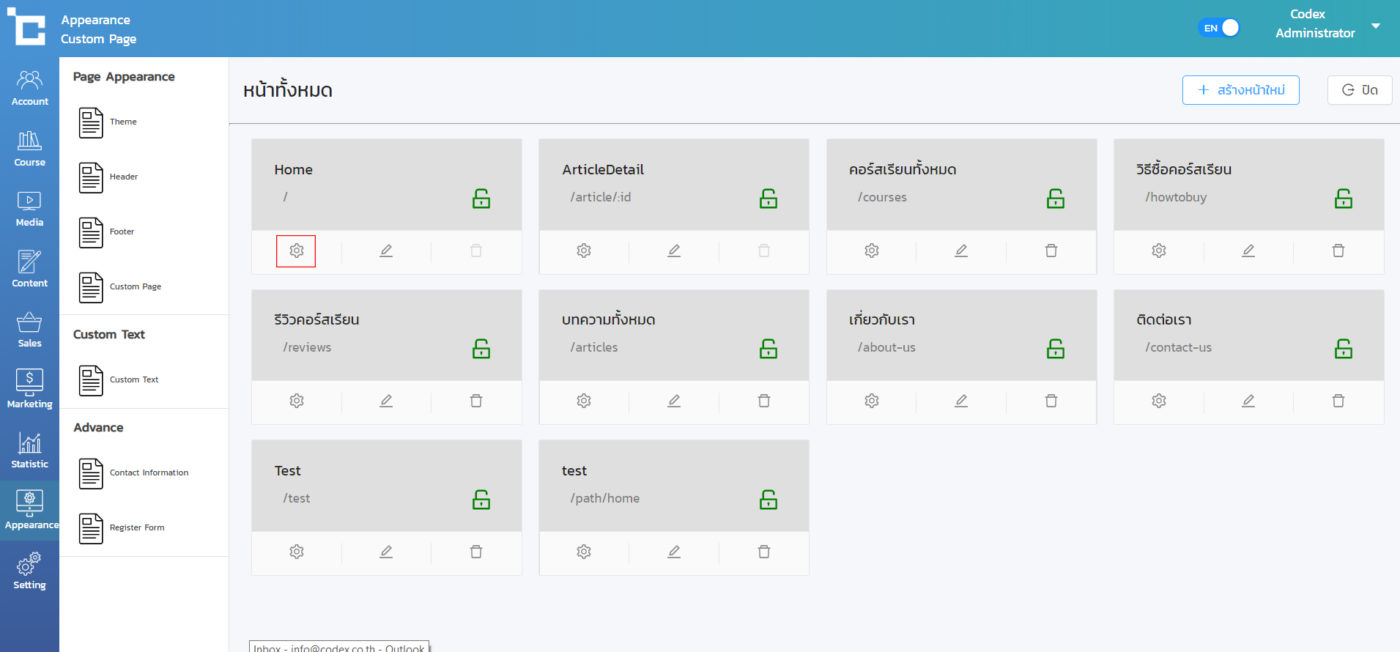Toggle the green lock on /howtobuy page

point(1343,198)
